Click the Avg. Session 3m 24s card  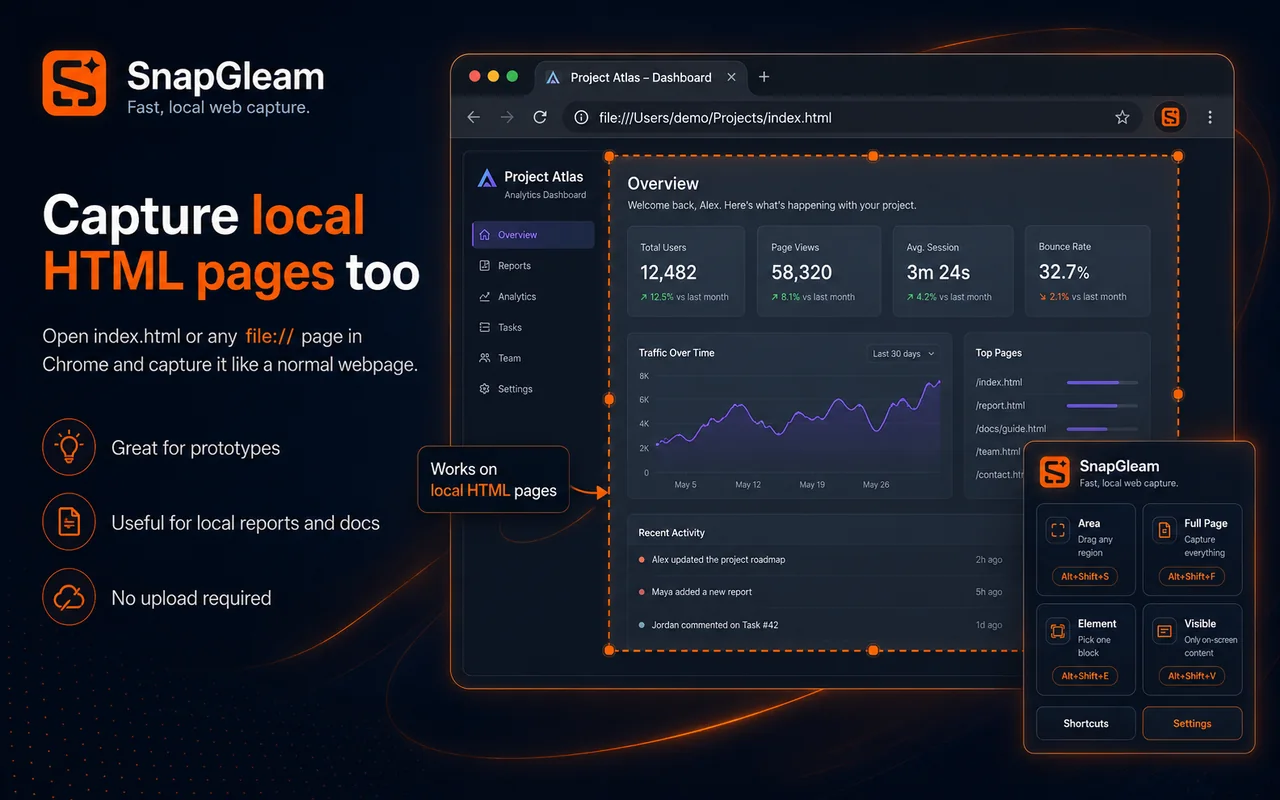tap(953, 271)
